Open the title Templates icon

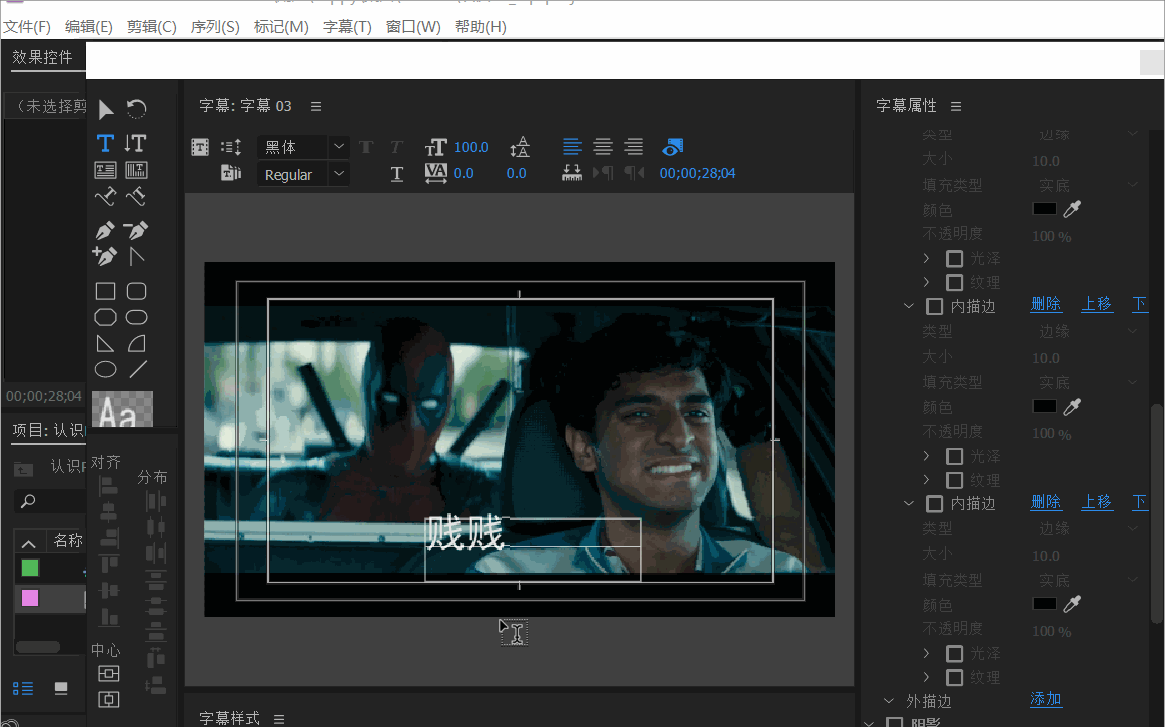(231, 173)
